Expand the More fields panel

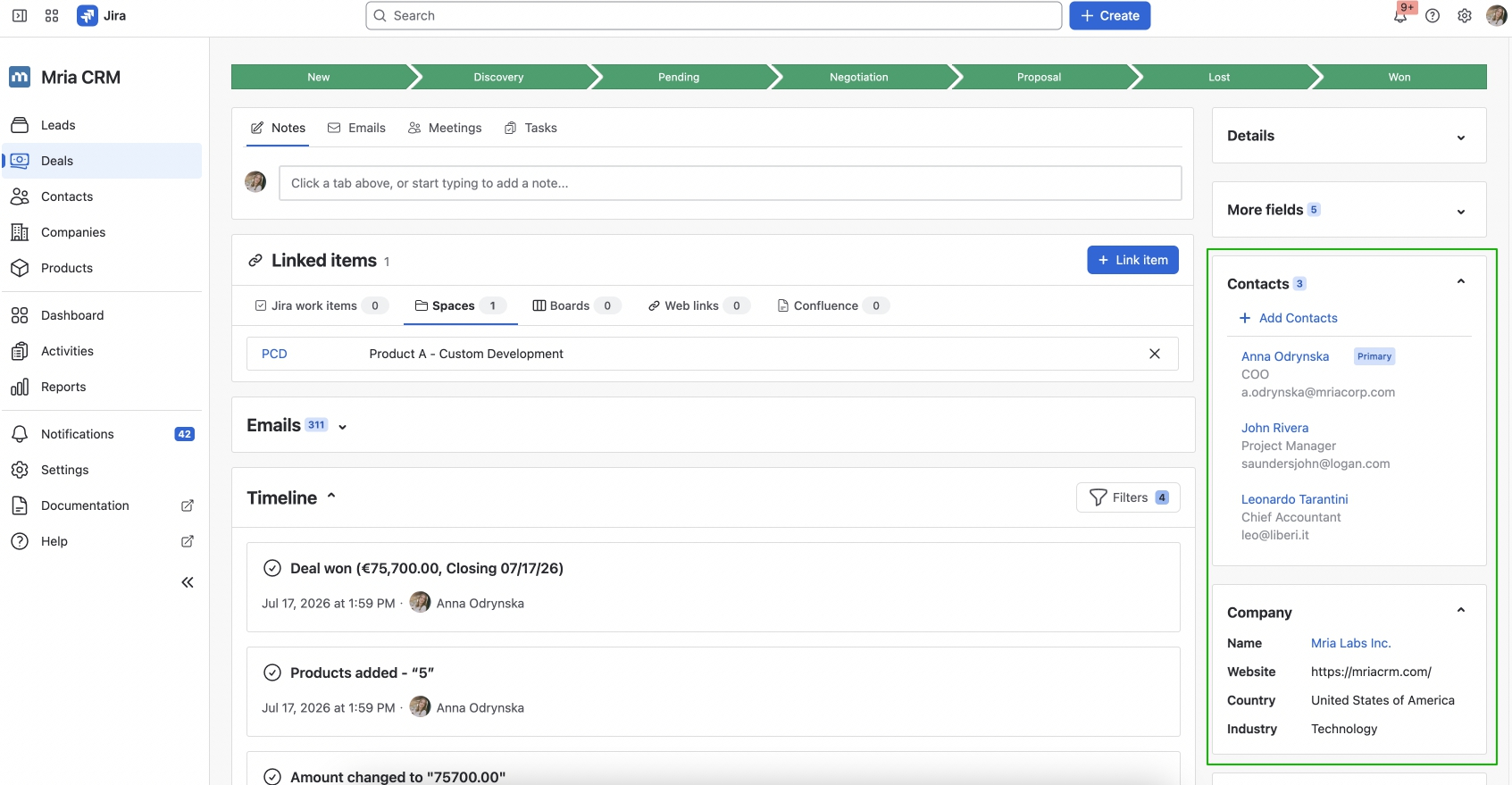[1461, 212]
